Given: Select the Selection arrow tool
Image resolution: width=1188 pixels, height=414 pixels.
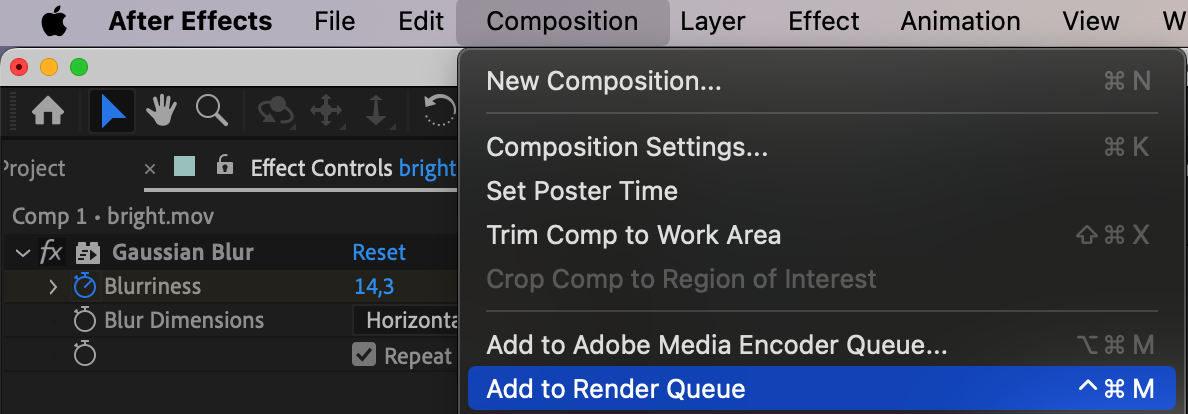Looking at the screenshot, I should 112,112.
